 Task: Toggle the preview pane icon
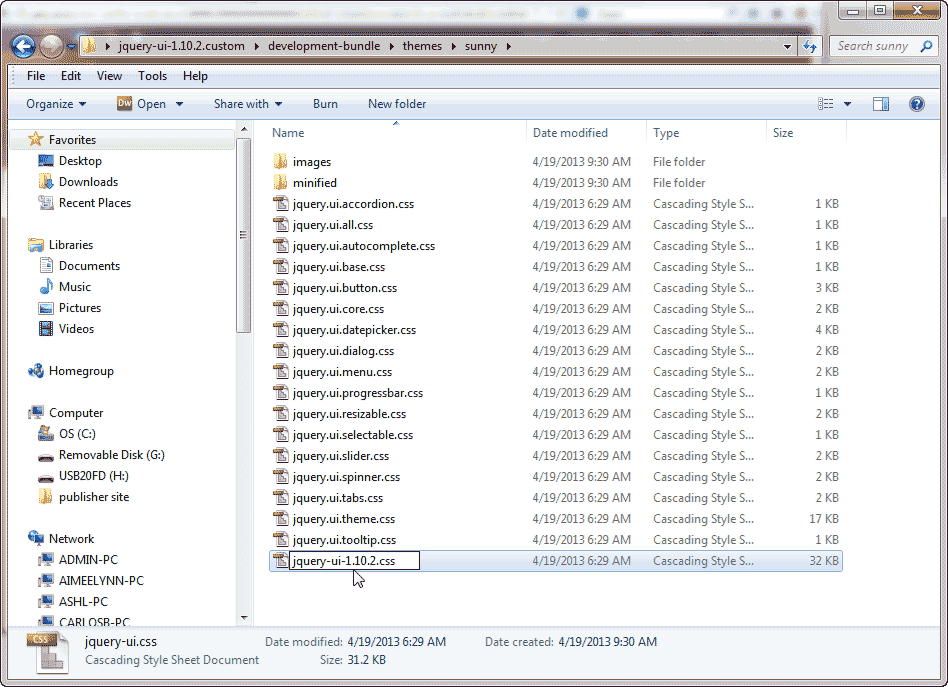pos(881,104)
